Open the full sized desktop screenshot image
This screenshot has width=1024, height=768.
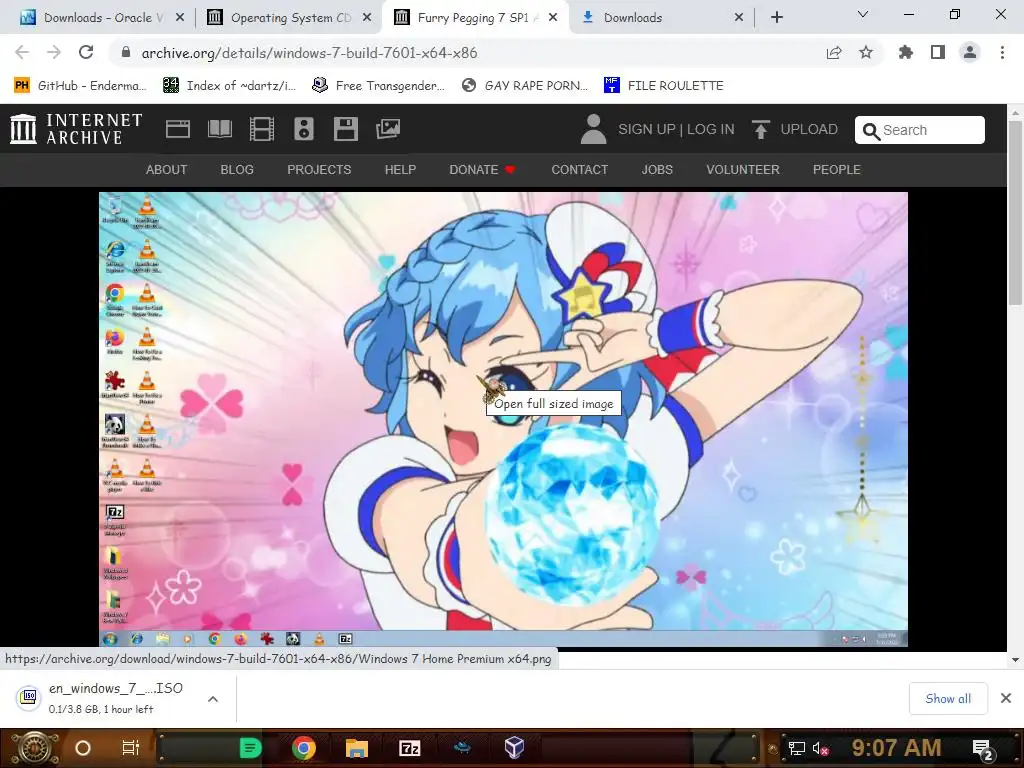coord(503,419)
